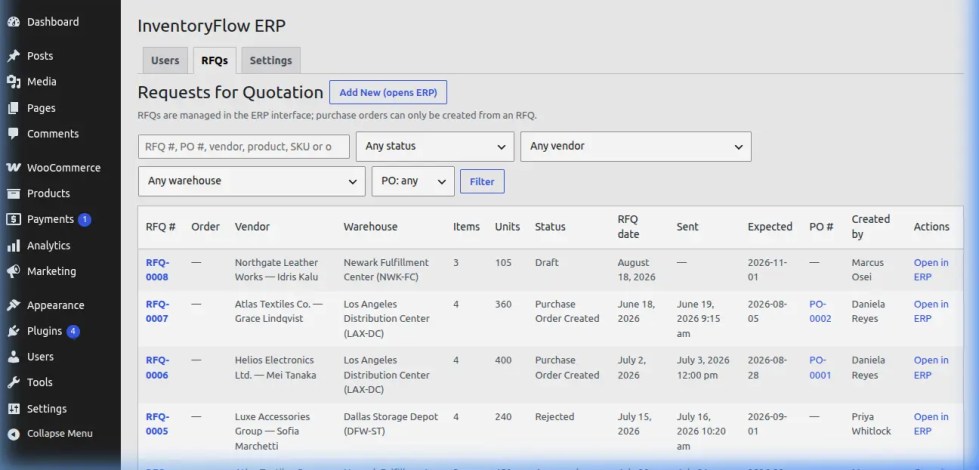
Task: Click Dallas Storage Depot (DFW-ST) cell
Action: [x=391, y=424]
